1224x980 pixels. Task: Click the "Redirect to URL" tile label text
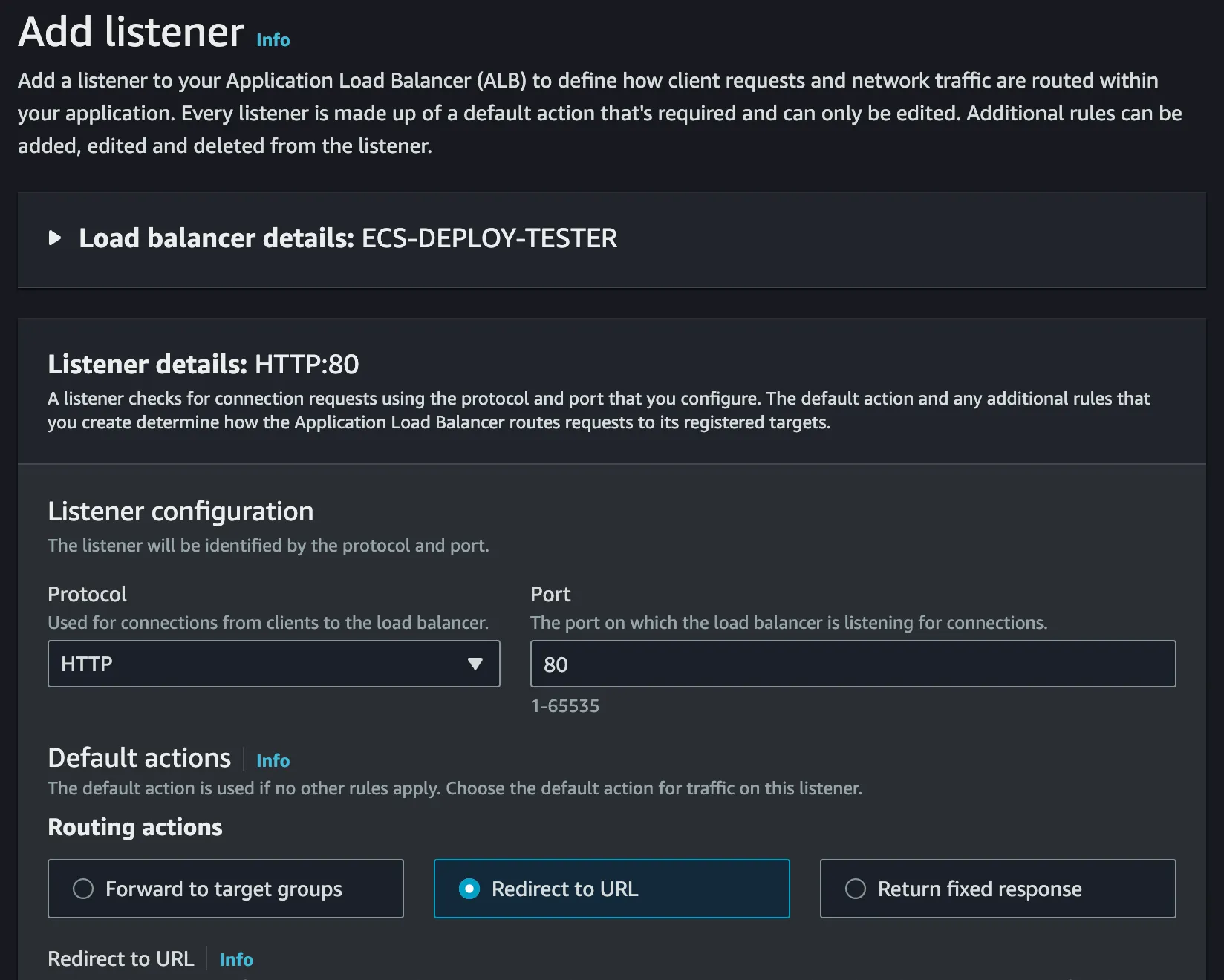[x=564, y=889]
